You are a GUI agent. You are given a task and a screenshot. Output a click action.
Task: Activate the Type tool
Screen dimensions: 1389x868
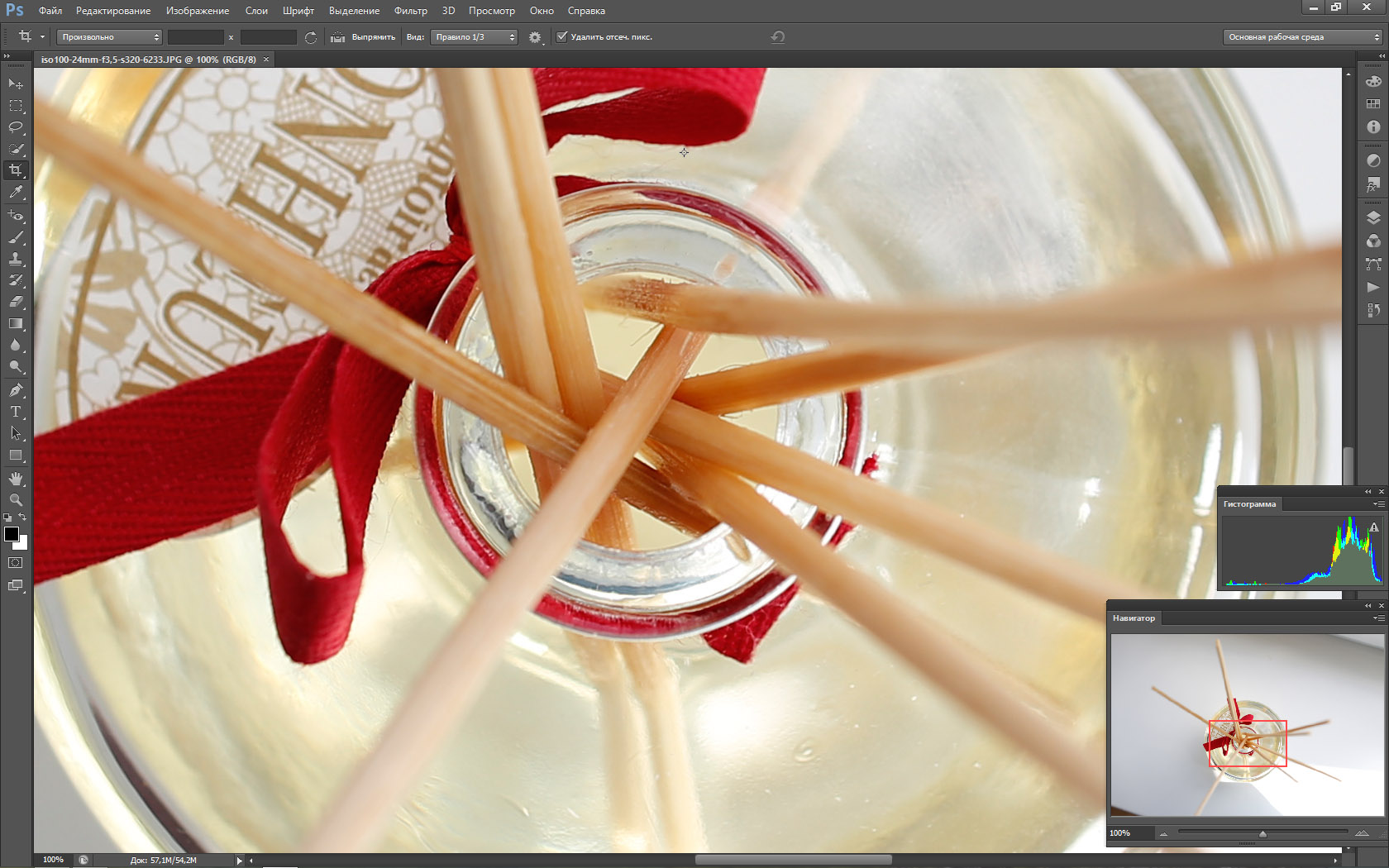[x=16, y=411]
